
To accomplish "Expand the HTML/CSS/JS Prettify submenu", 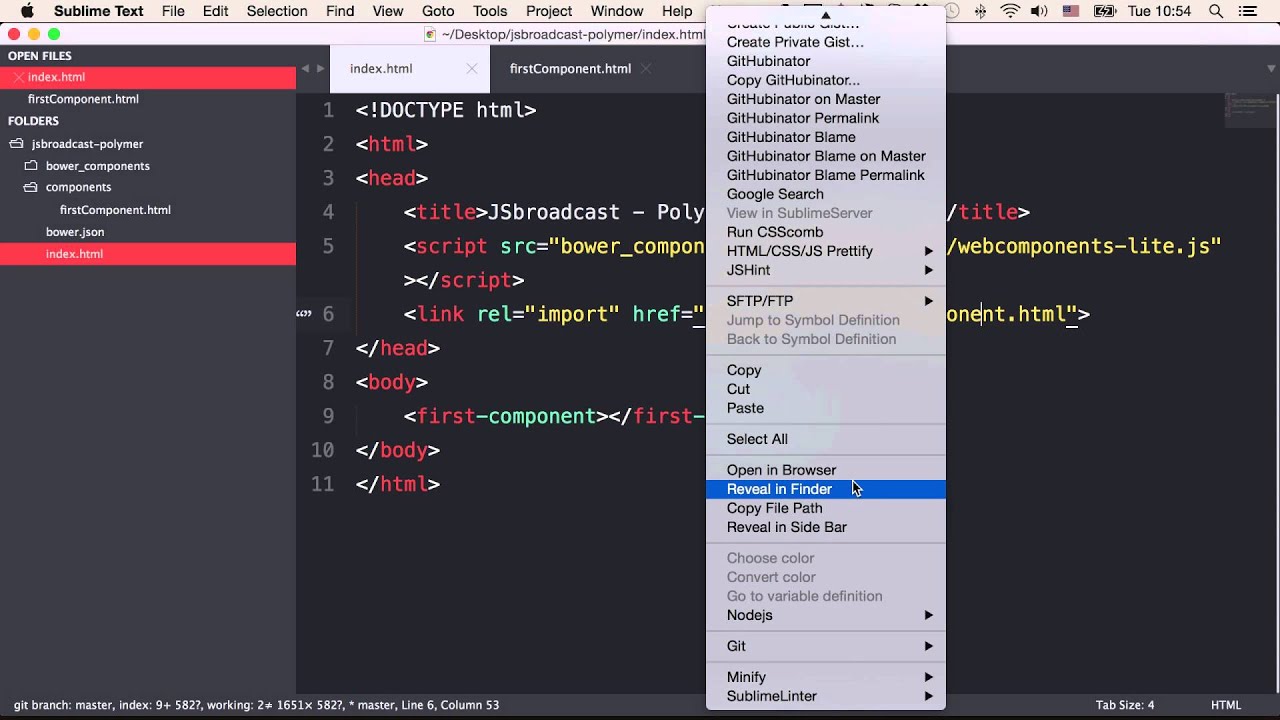I will [x=929, y=251].
